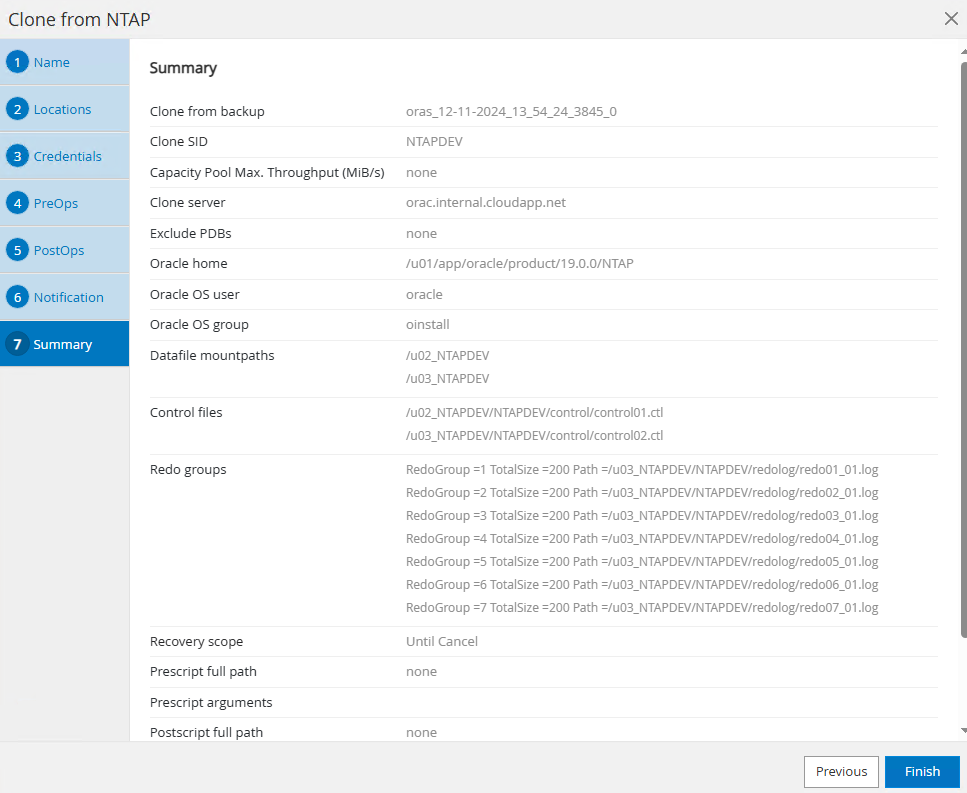Click the step 2 number badge
Viewport: 967px width, 793px height.
click(17, 109)
